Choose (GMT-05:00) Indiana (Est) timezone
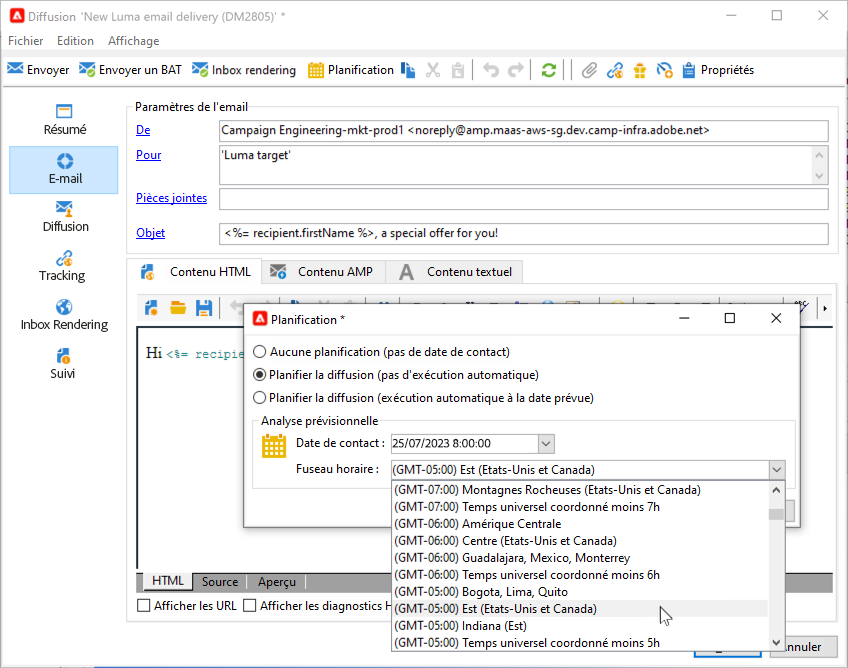 pos(579,626)
